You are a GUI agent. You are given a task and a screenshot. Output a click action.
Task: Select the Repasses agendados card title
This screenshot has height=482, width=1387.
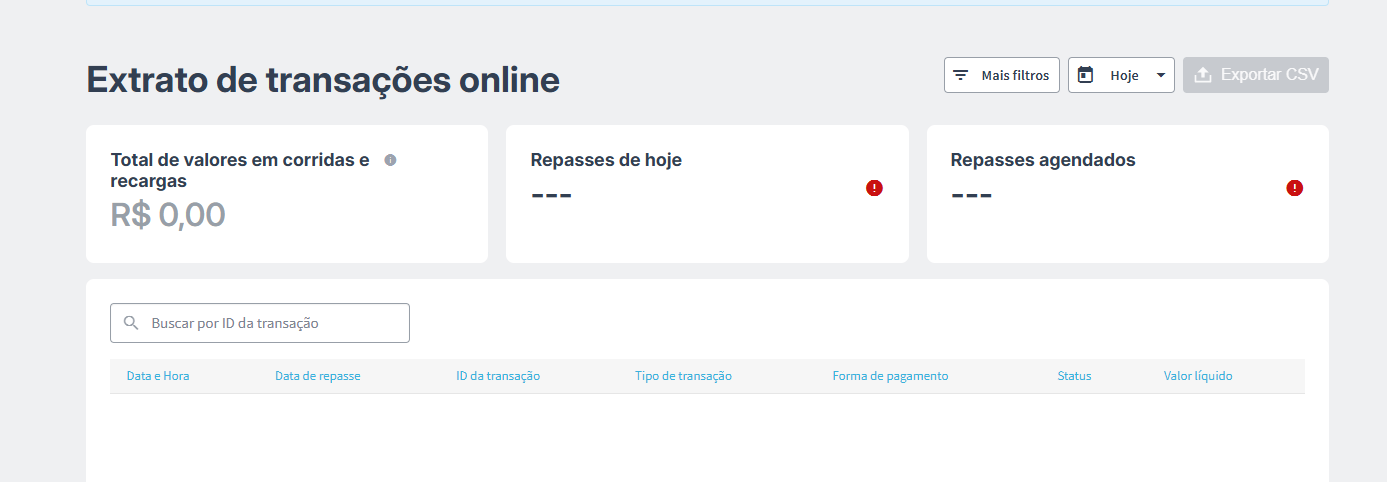pos(1043,160)
